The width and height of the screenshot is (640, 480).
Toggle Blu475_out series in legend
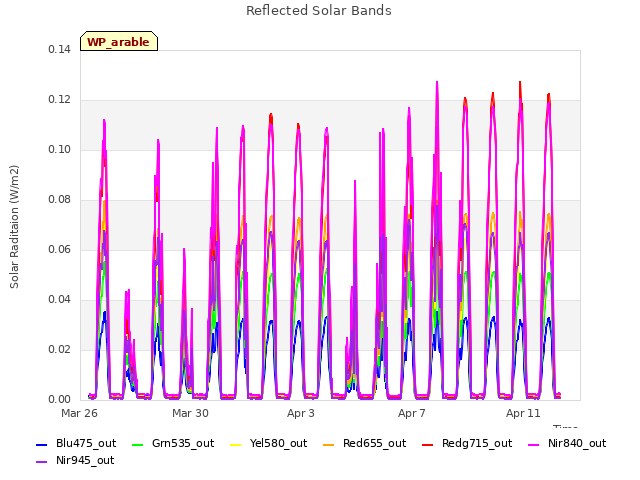tap(76, 444)
